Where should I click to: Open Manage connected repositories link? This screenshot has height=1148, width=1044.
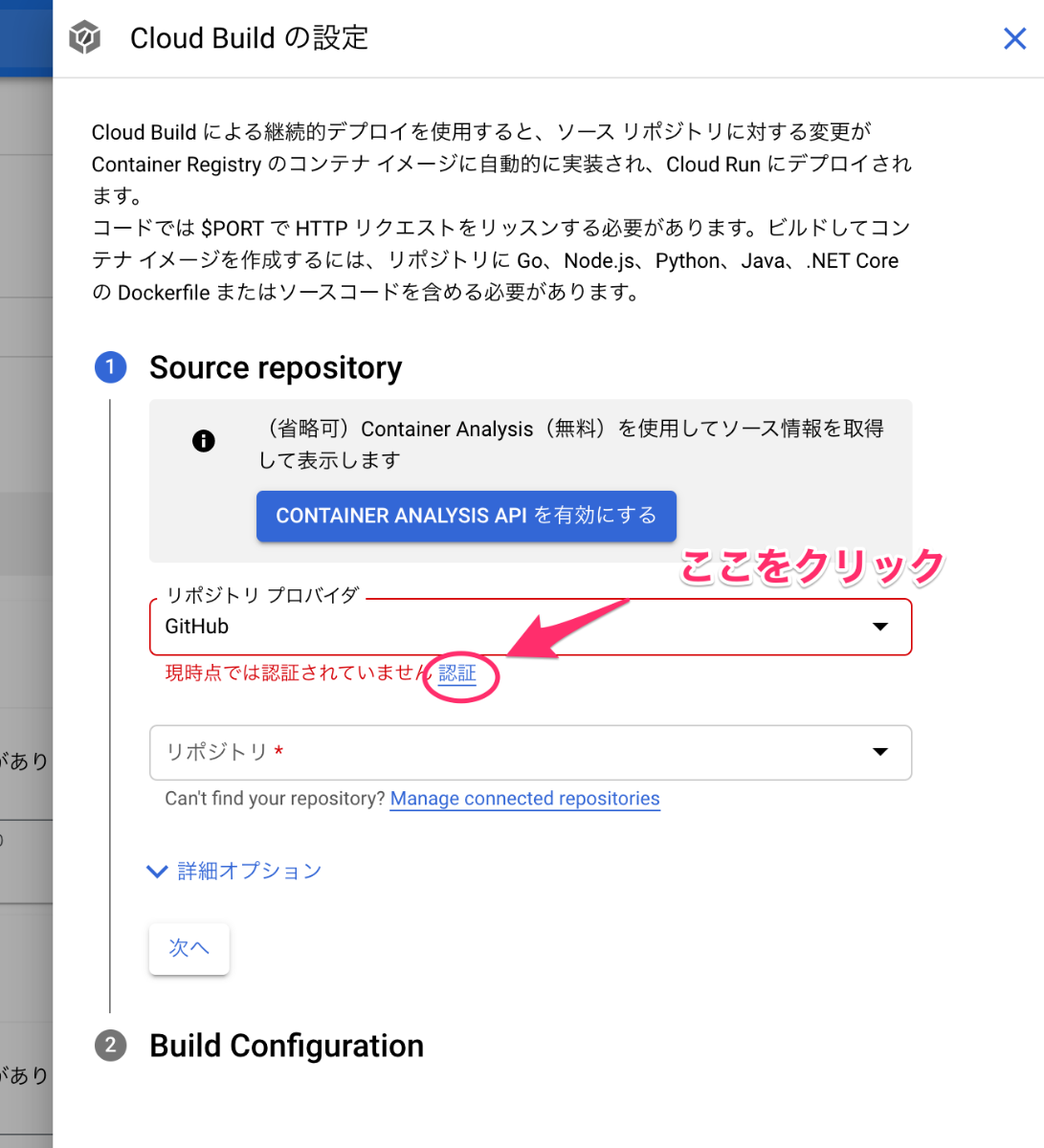[524, 799]
